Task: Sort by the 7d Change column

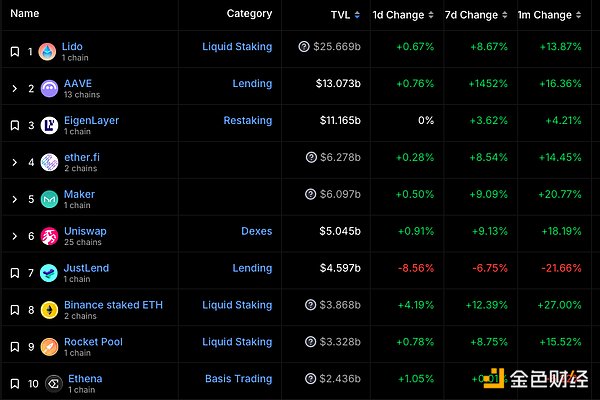Action: click(x=475, y=15)
